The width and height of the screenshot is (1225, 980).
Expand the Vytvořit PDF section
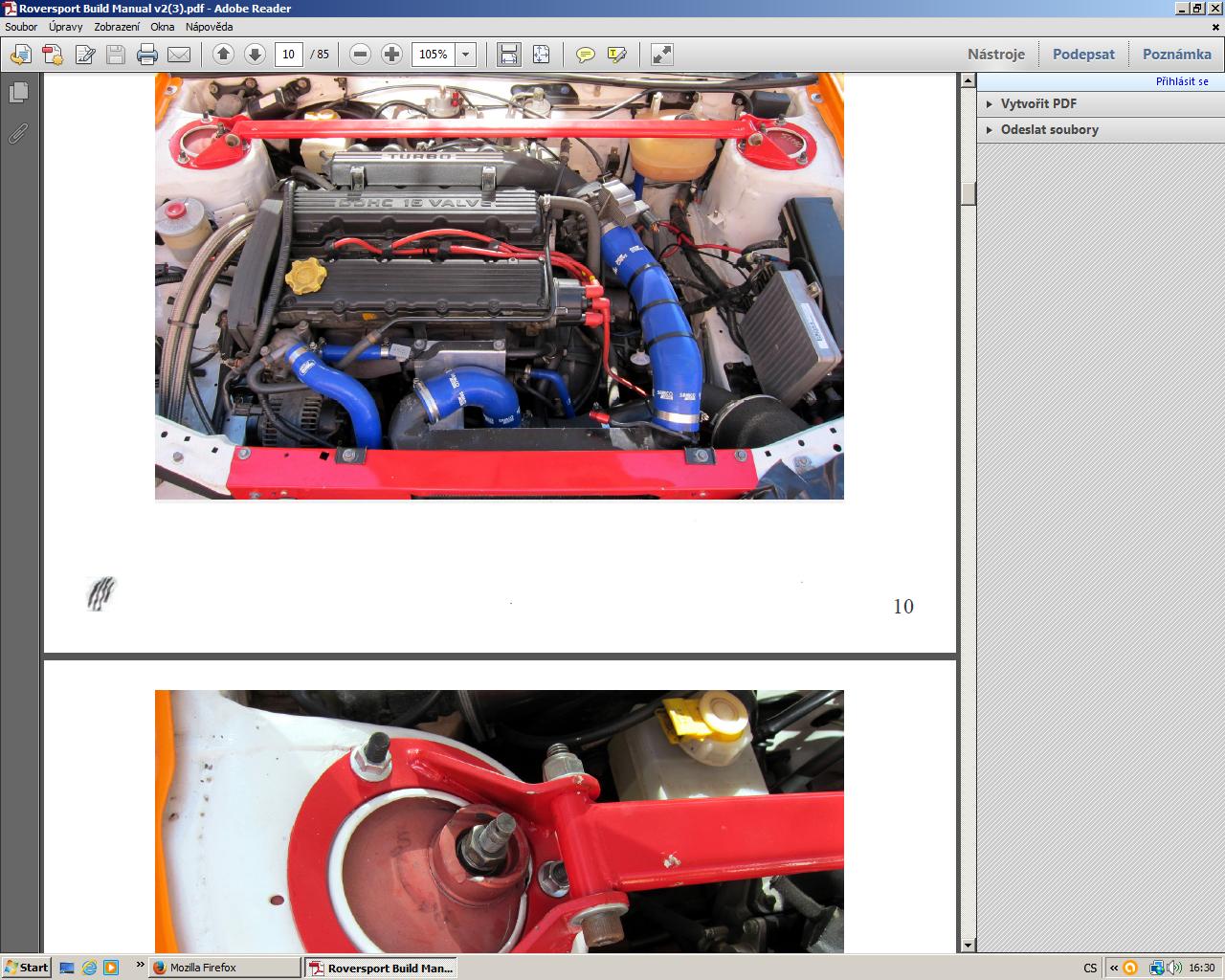[1038, 103]
